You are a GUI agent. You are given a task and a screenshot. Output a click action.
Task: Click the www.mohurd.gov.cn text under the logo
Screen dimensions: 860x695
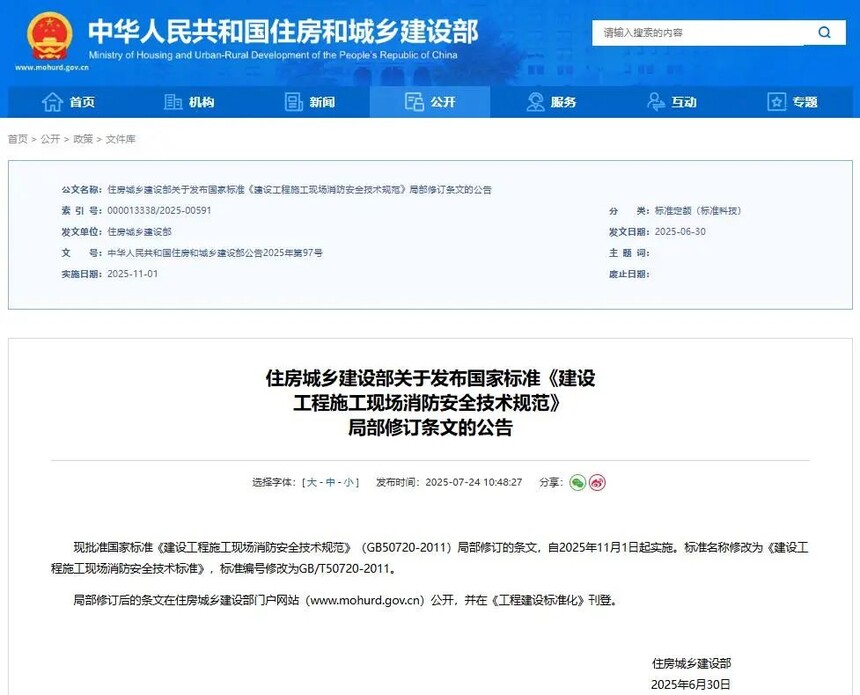(52, 67)
